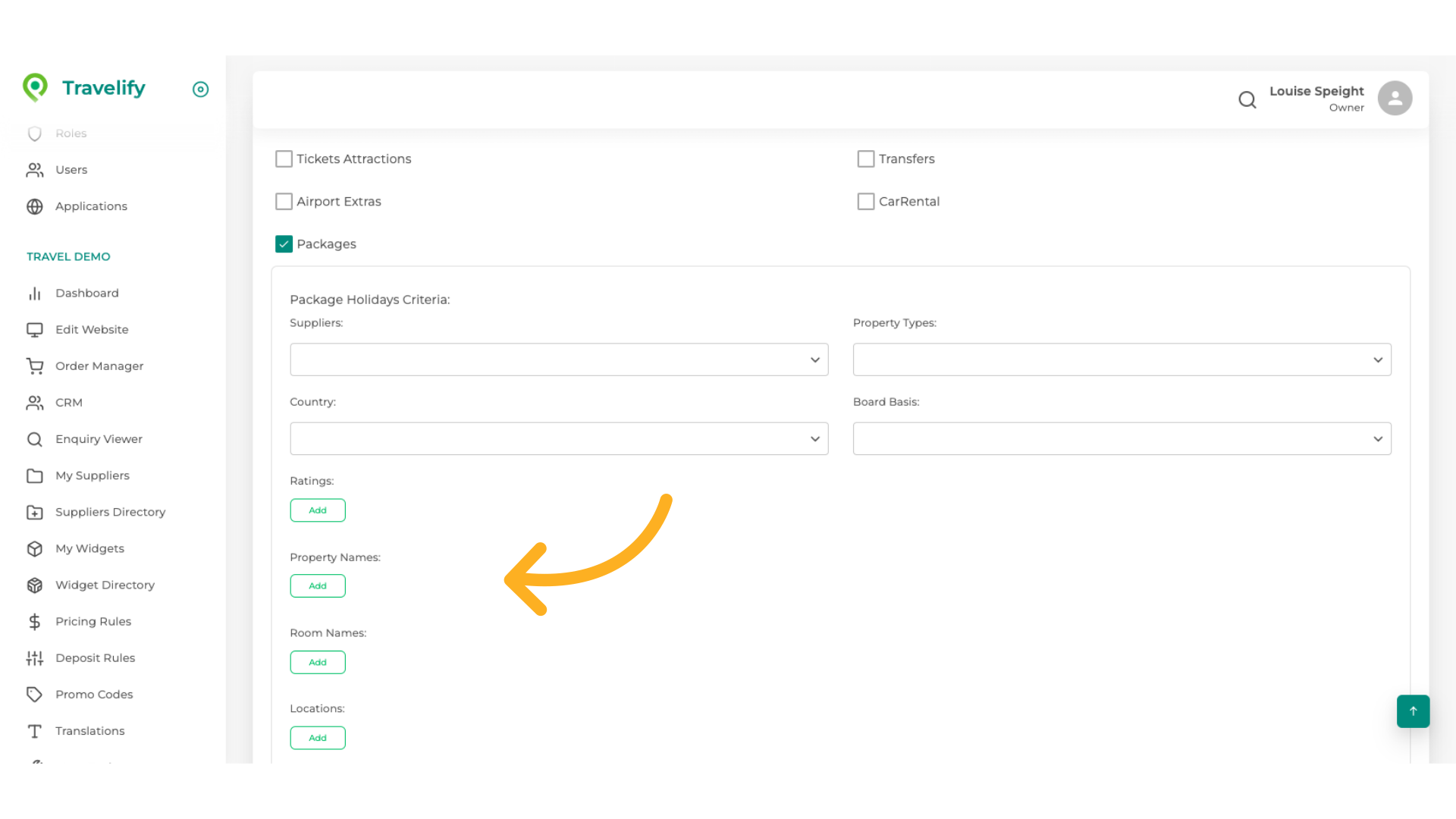The width and height of the screenshot is (1456, 819).
Task: Click Add under Property Names
Action: point(318,585)
